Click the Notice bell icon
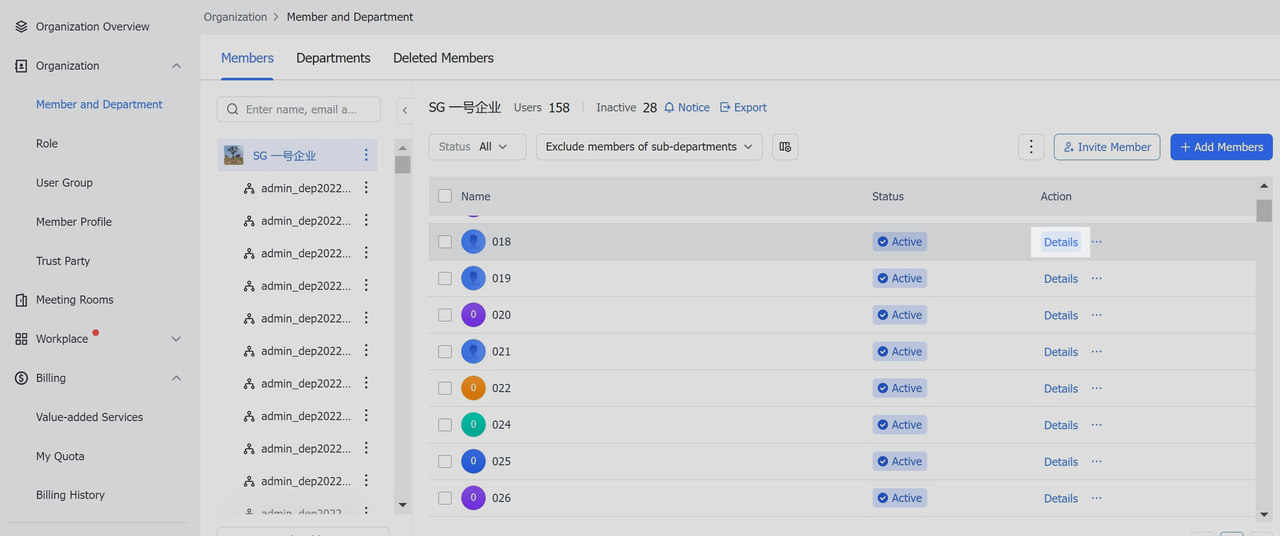Viewport: 1280px width, 536px height. 670,108
